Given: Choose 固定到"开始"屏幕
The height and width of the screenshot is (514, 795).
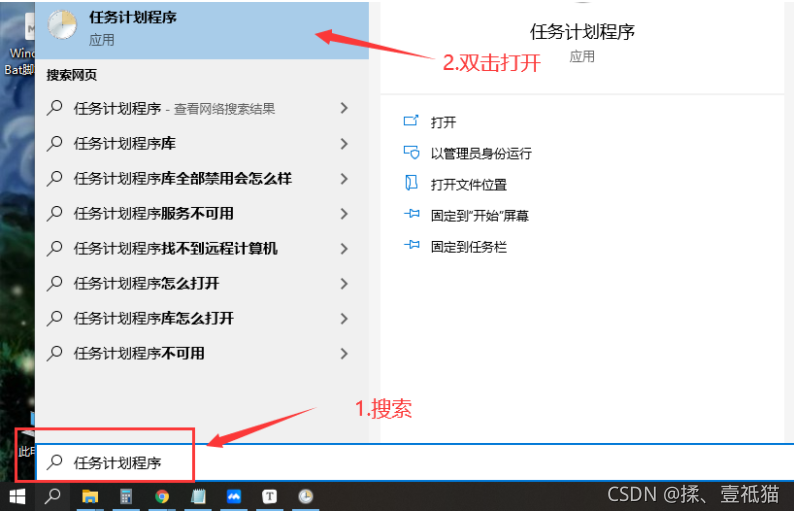Looking at the screenshot, I should (480, 215).
